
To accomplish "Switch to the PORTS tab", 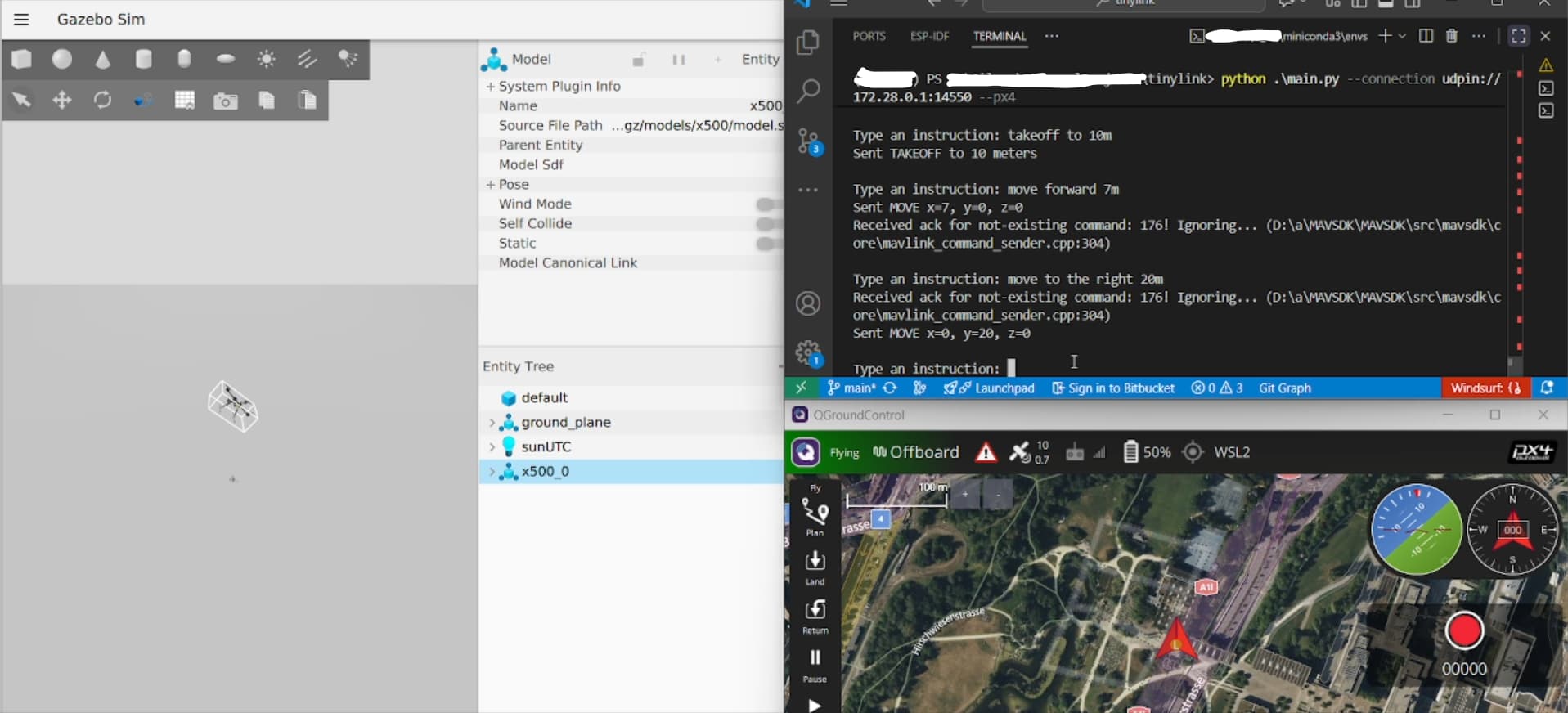I will [869, 36].
